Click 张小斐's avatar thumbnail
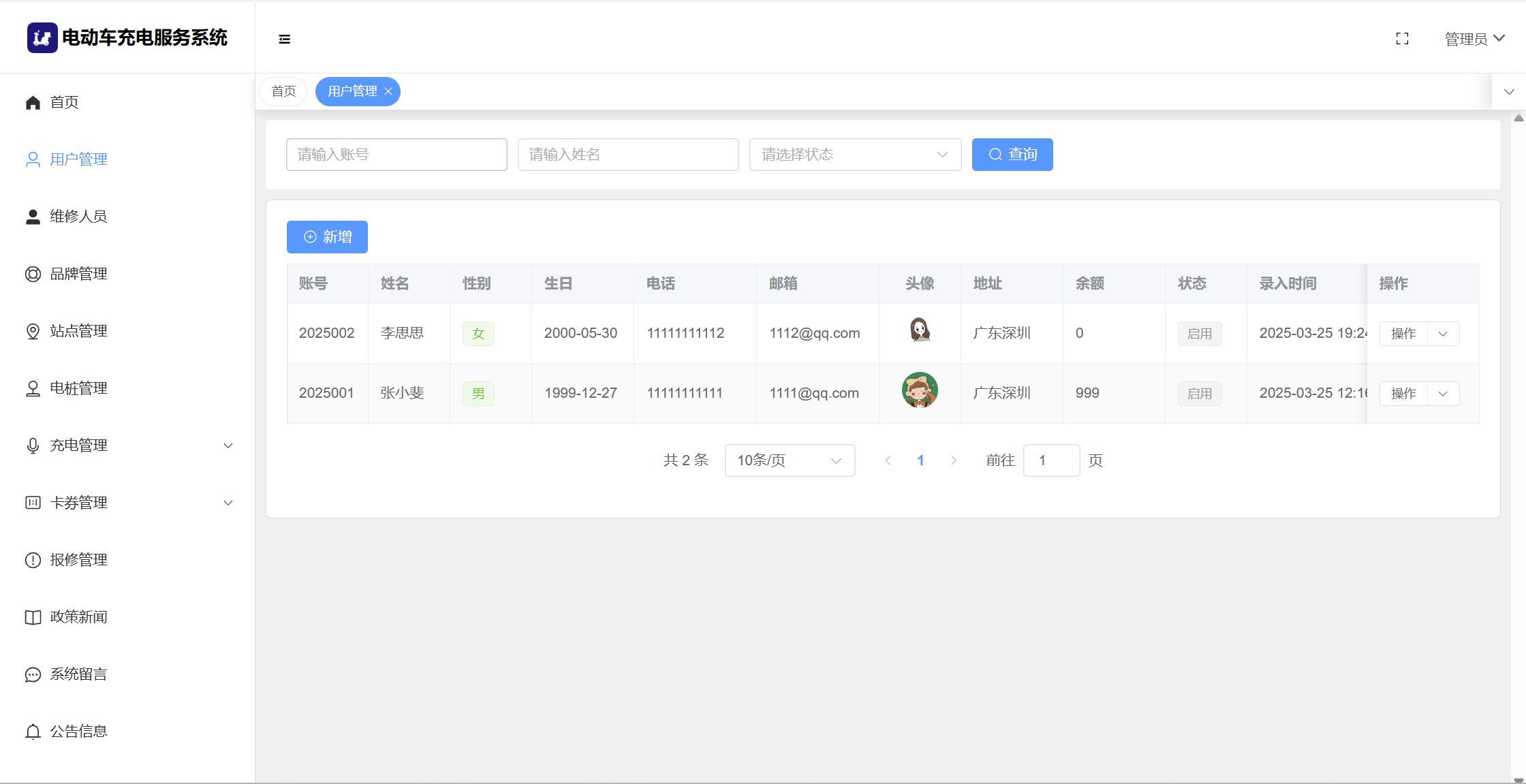The image size is (1526, 784). coord(920,390)
